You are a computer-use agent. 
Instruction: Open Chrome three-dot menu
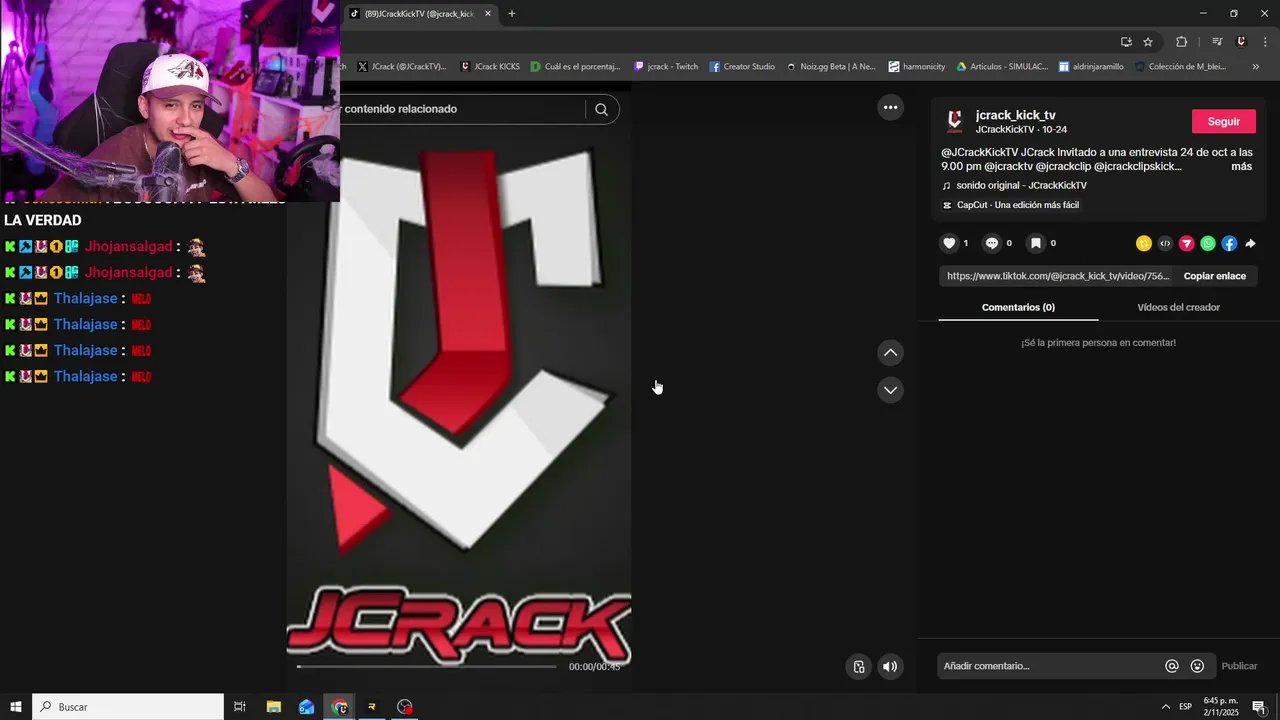coord(1265,42)
